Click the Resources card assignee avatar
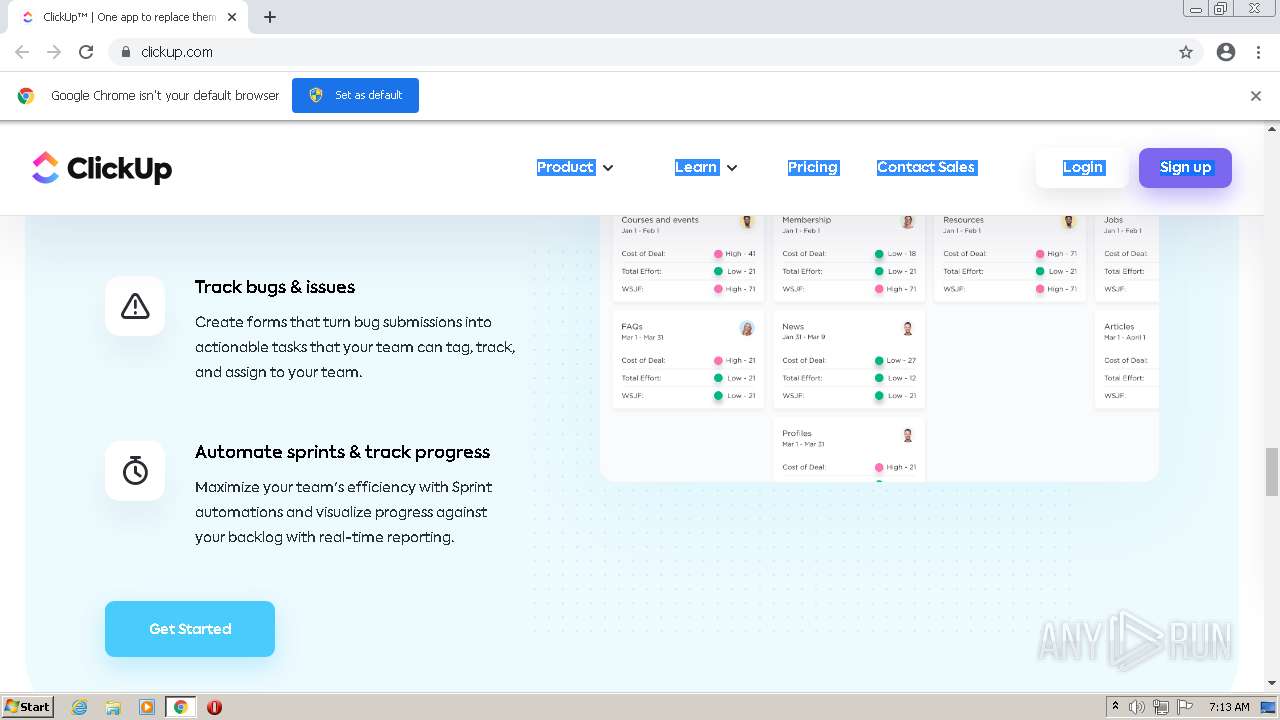Image resolution: width=1280 pixels, height=720 pixels. (1069, 222)
